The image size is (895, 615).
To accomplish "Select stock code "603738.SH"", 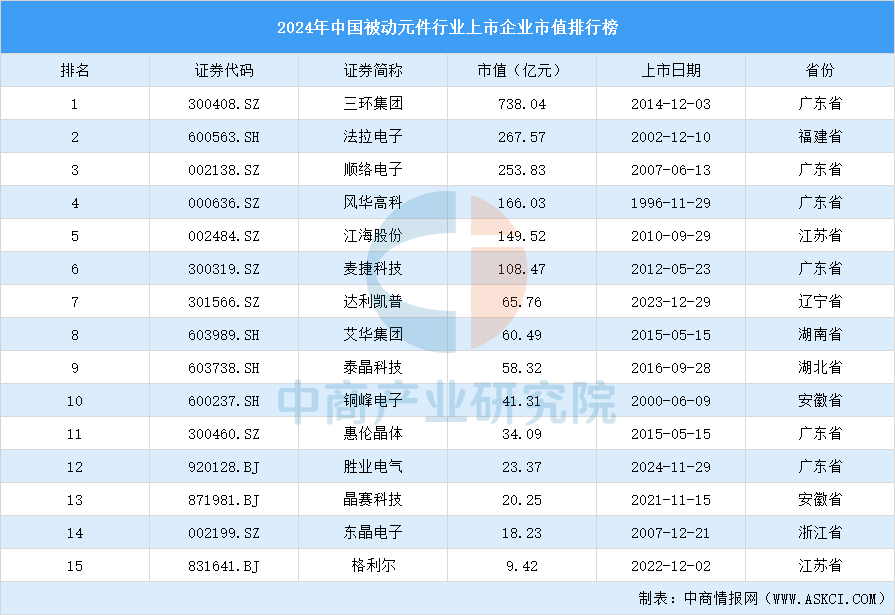I will point(224,368).
